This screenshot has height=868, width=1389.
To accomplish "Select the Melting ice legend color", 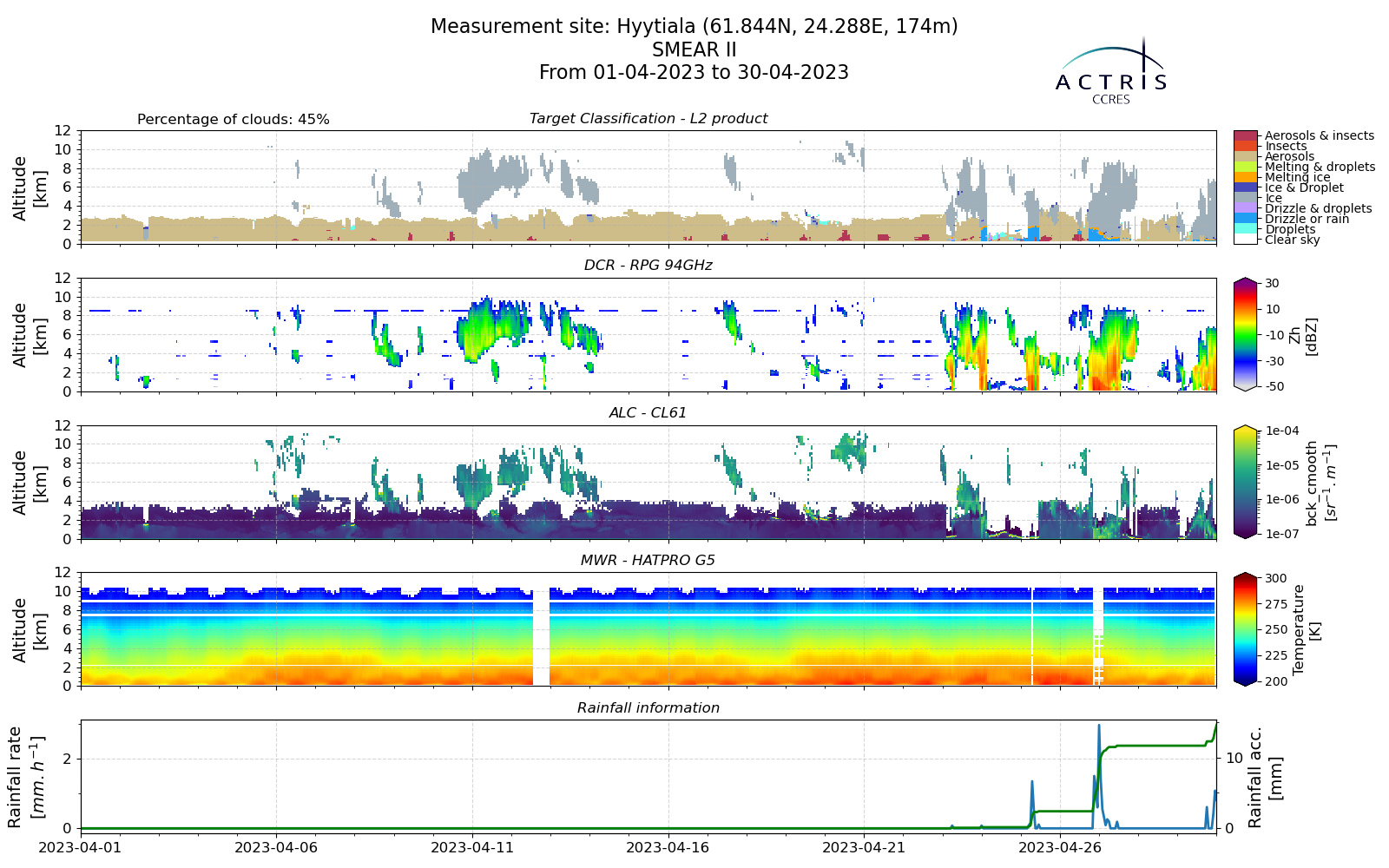I will tap(1245, 177).
